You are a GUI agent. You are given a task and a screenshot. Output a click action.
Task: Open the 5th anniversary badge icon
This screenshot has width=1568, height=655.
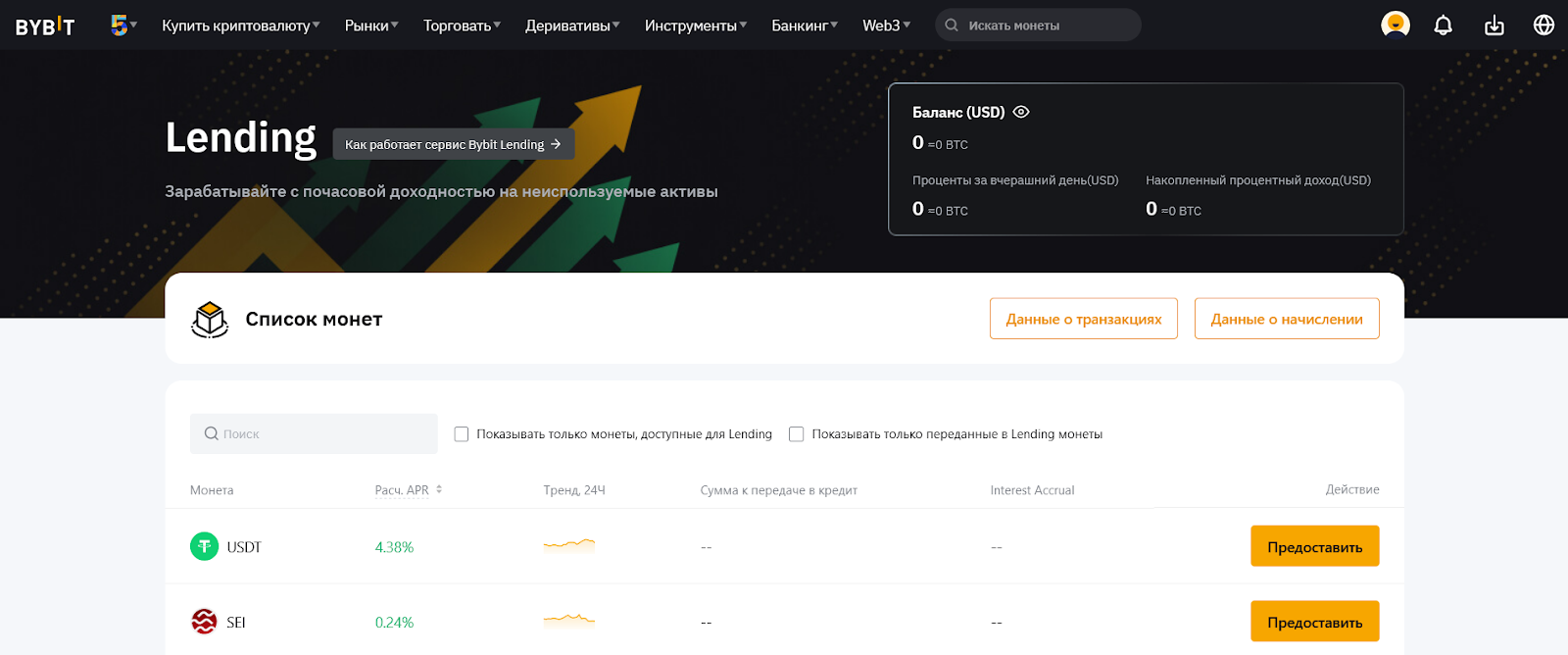coord(120,25)
